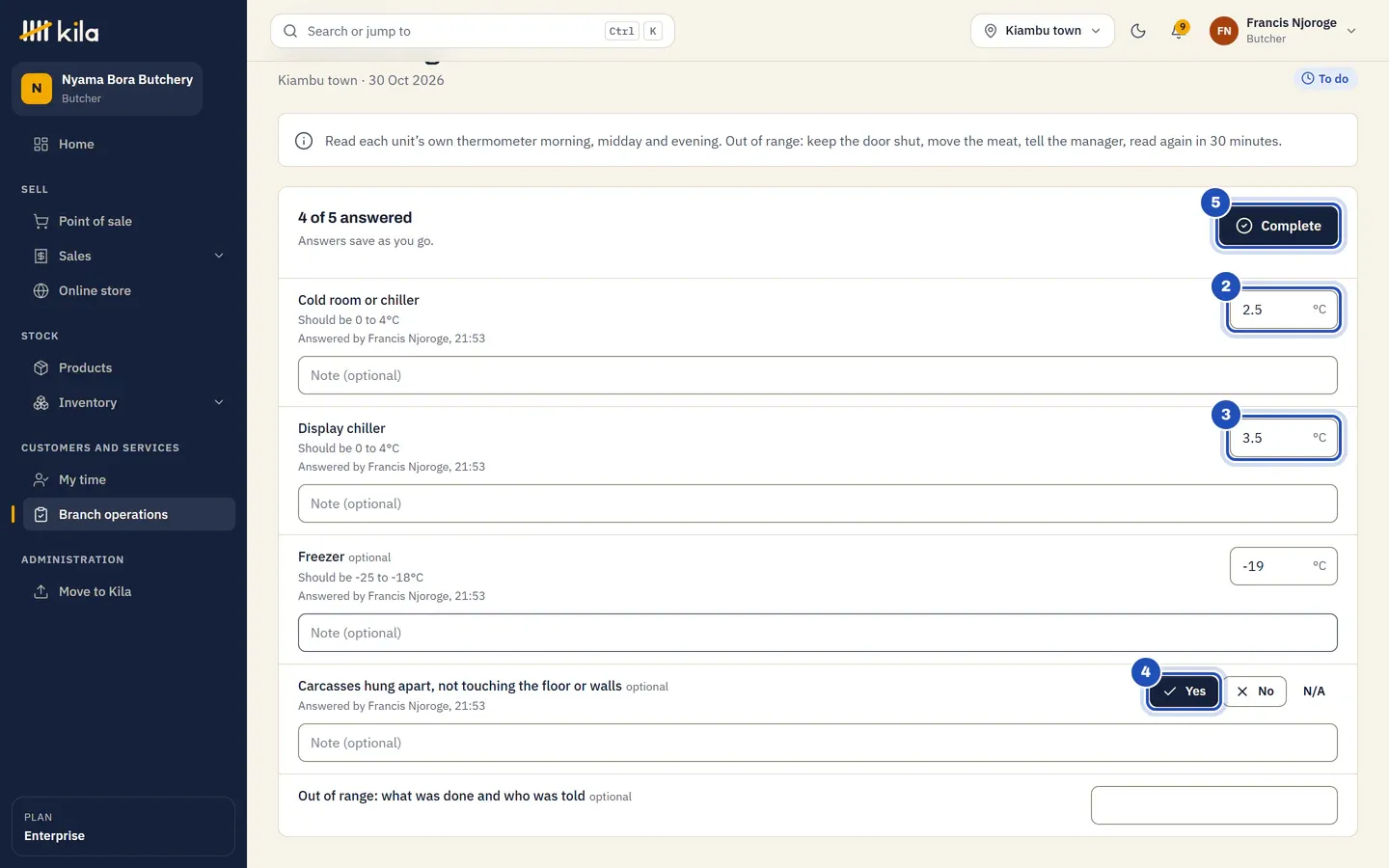
Task: Click the Complete button
Action: (1278, 226)
